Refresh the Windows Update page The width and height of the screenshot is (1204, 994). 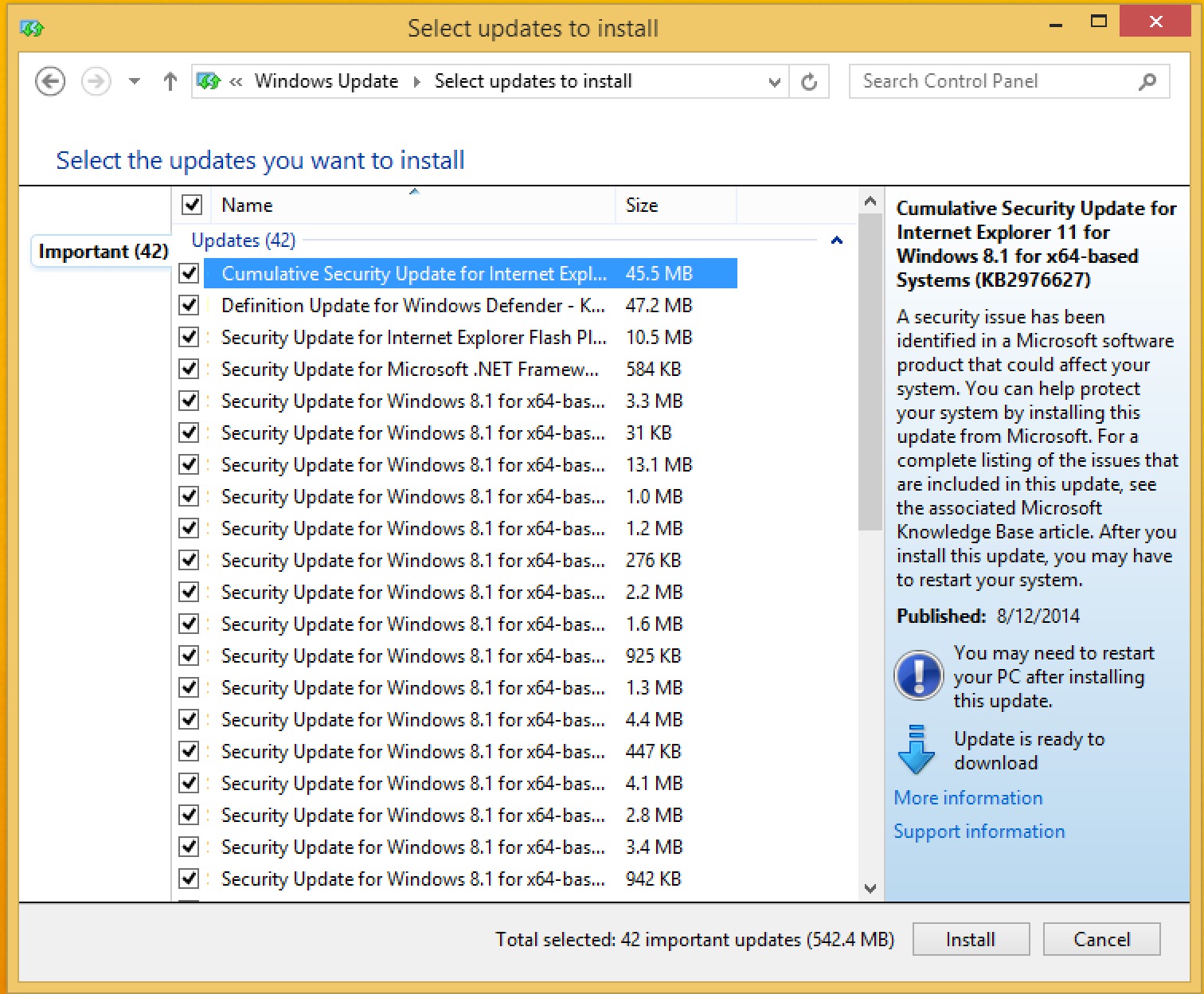[809, 81]
